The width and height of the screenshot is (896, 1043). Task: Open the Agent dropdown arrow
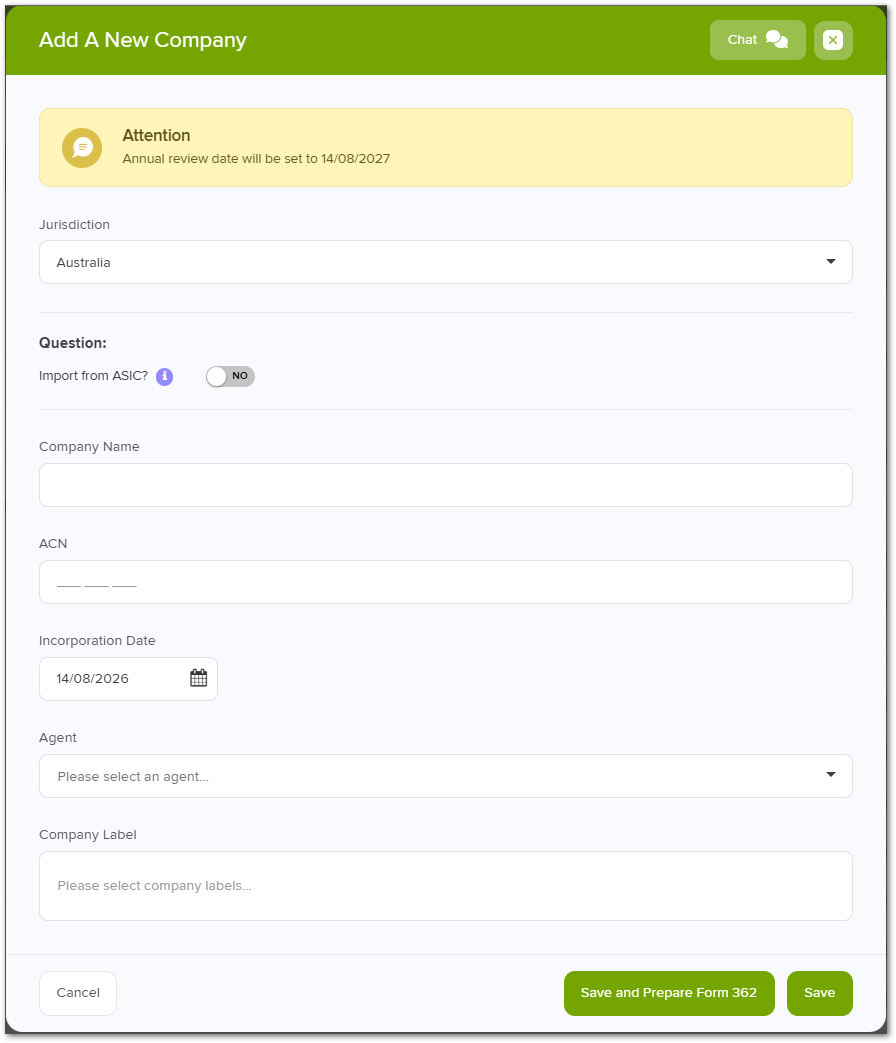click(830, 774)
